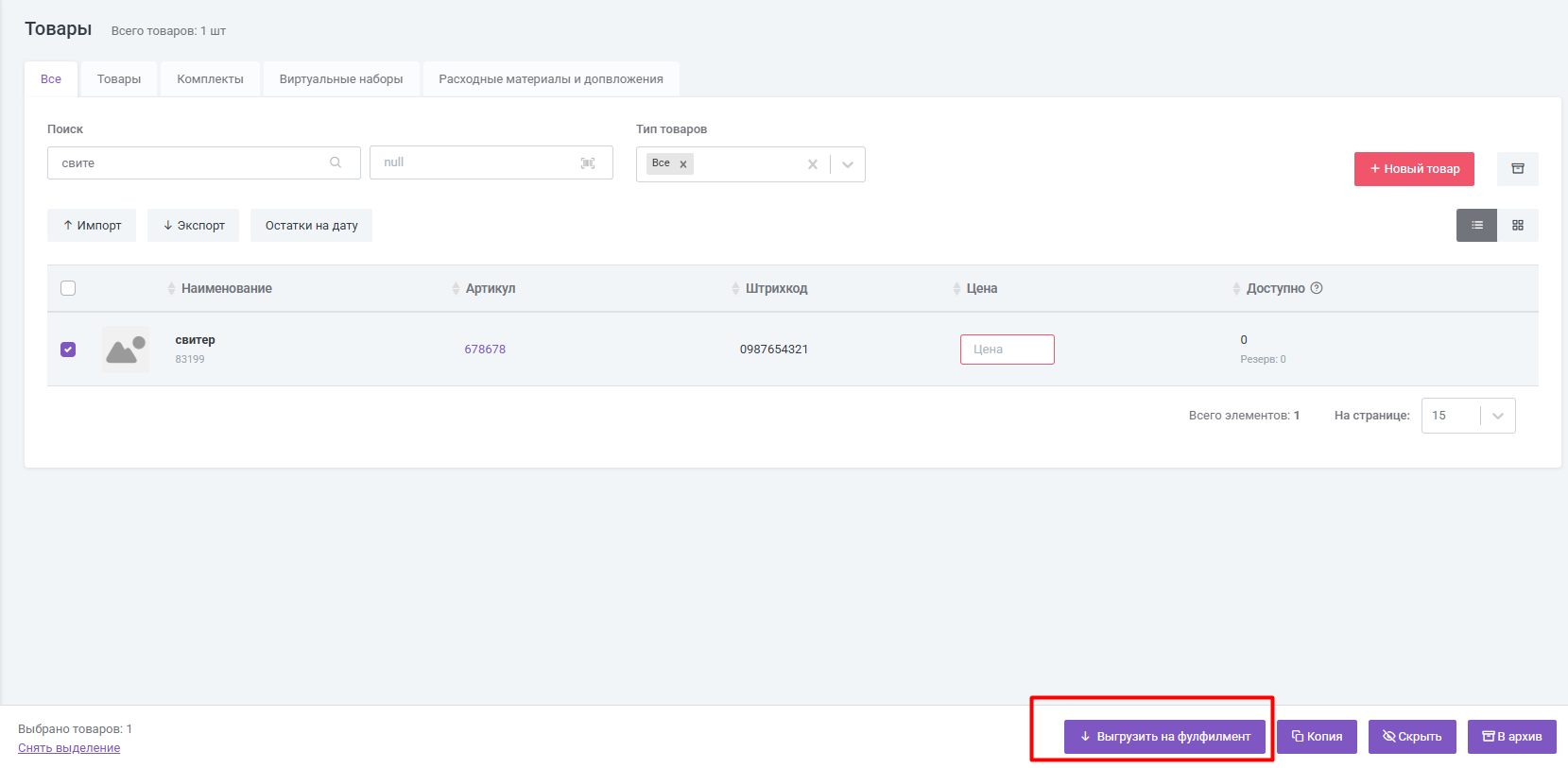Click 'Снять выделение' link
Image resolution: width=1568 pixels, height=768 pixels.
(69, 748)
